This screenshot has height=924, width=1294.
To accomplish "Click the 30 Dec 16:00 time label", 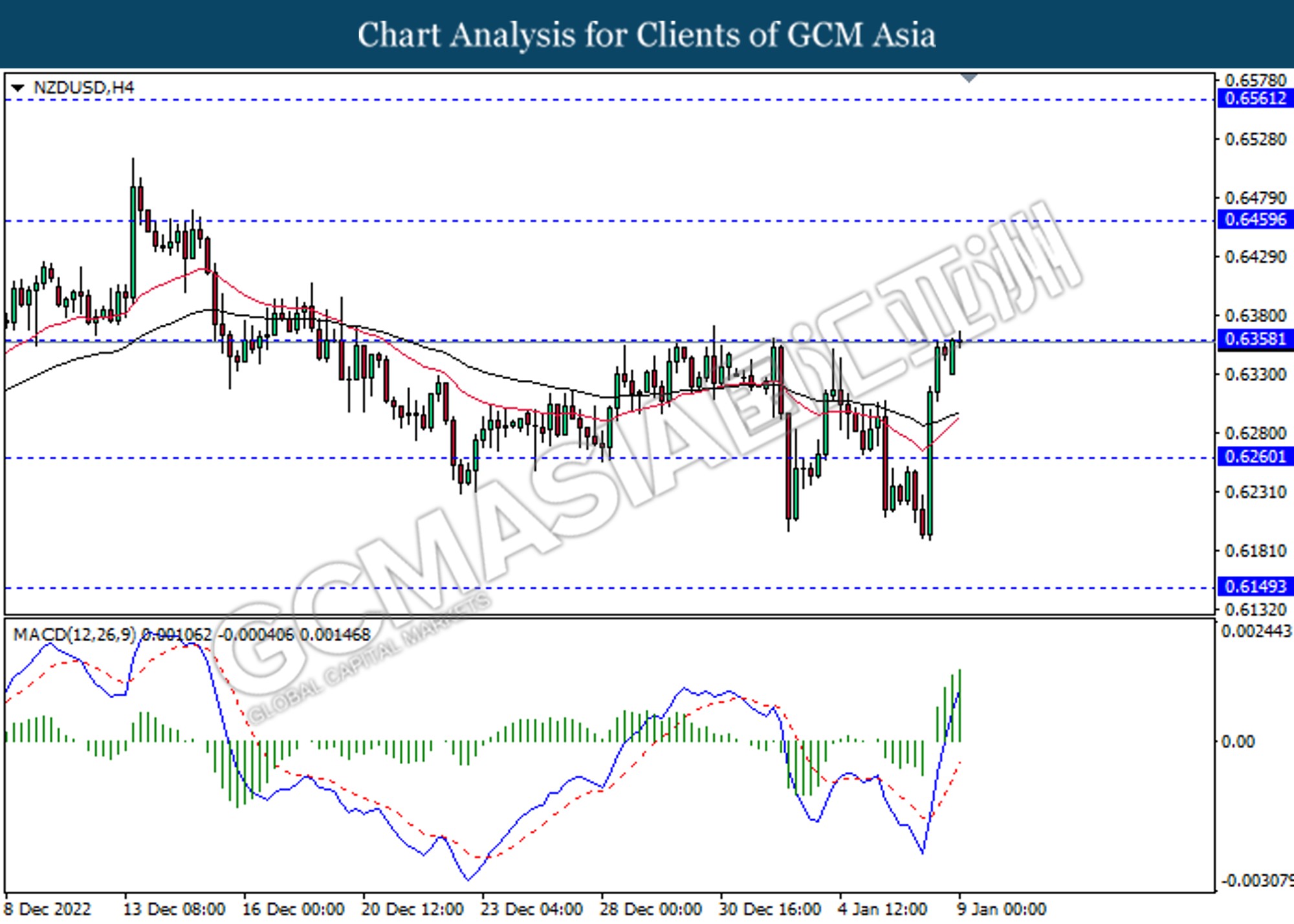I will click(769, 909).
